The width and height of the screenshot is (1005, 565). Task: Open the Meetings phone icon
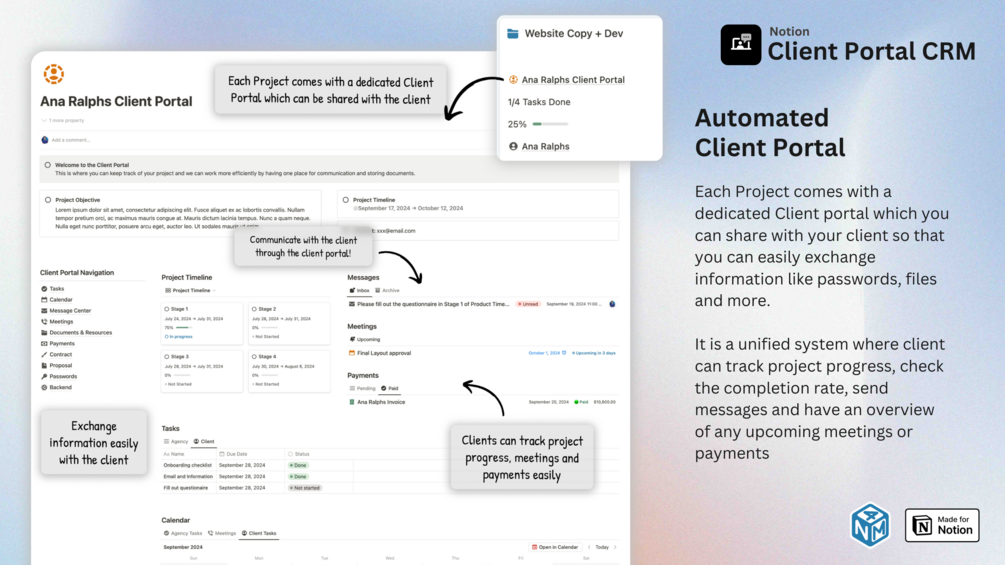(x=44, y=322)
